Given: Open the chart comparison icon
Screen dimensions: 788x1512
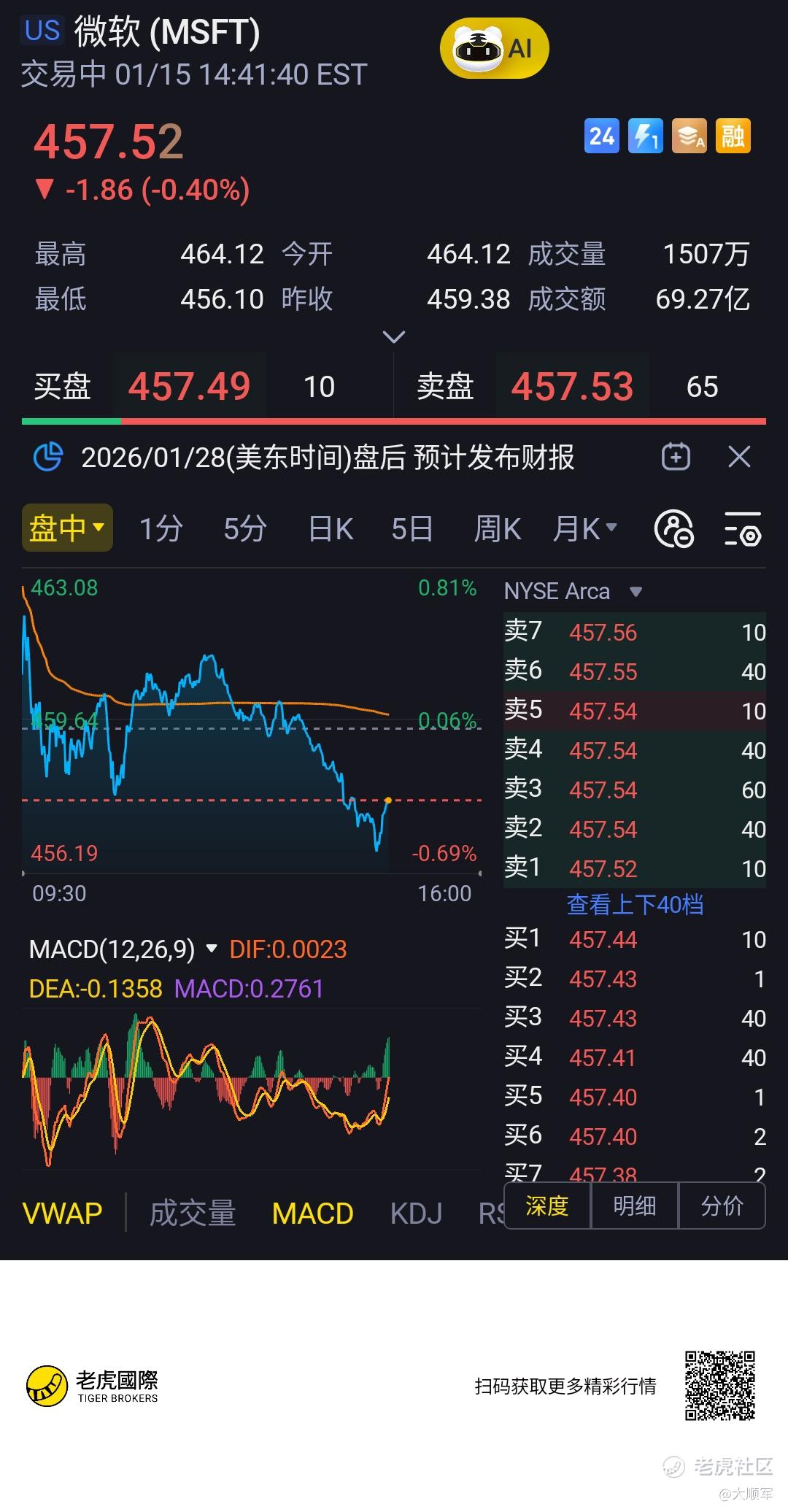Looking at the screenshot, I should coord(674,529).
